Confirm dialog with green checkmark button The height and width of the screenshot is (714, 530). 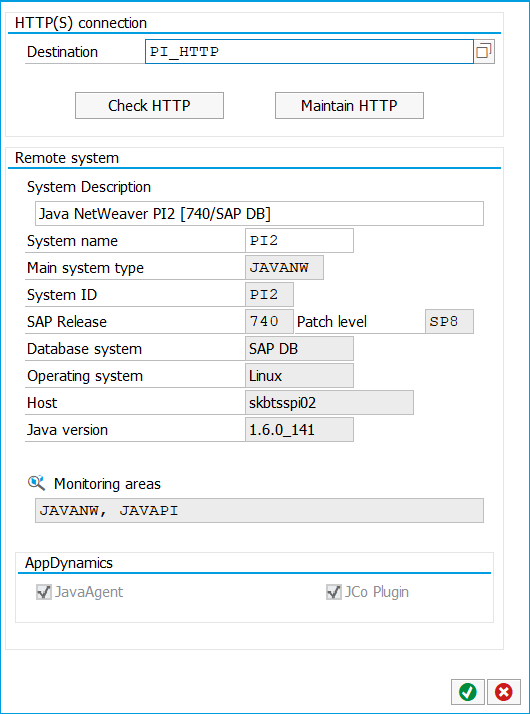point(468,692)
